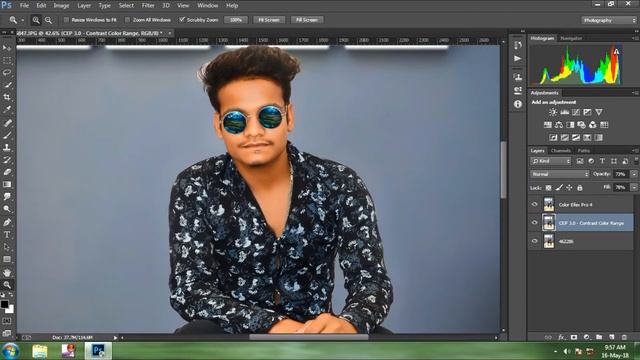The width and height of the screenshot is (640, 360).
Task: Select the Gradient tool
Action: coord(7,184)
